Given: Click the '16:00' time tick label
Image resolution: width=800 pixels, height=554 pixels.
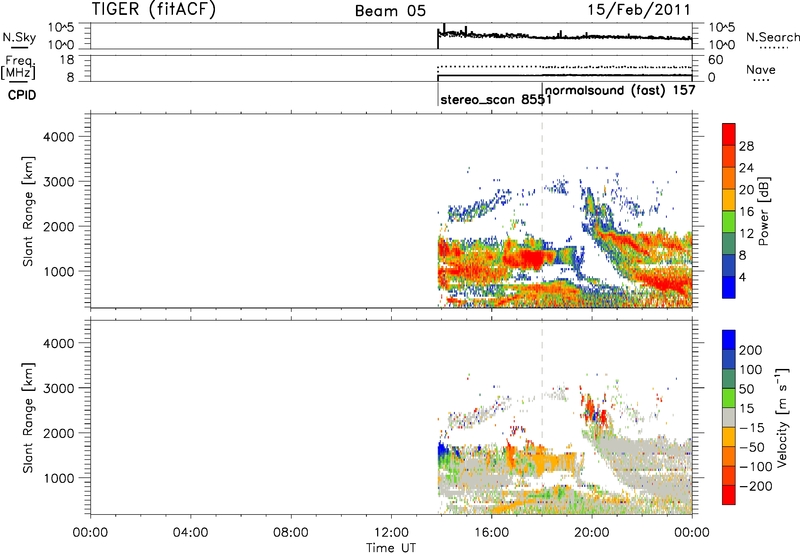Looking at the screenshot, I should click(491, 533).
